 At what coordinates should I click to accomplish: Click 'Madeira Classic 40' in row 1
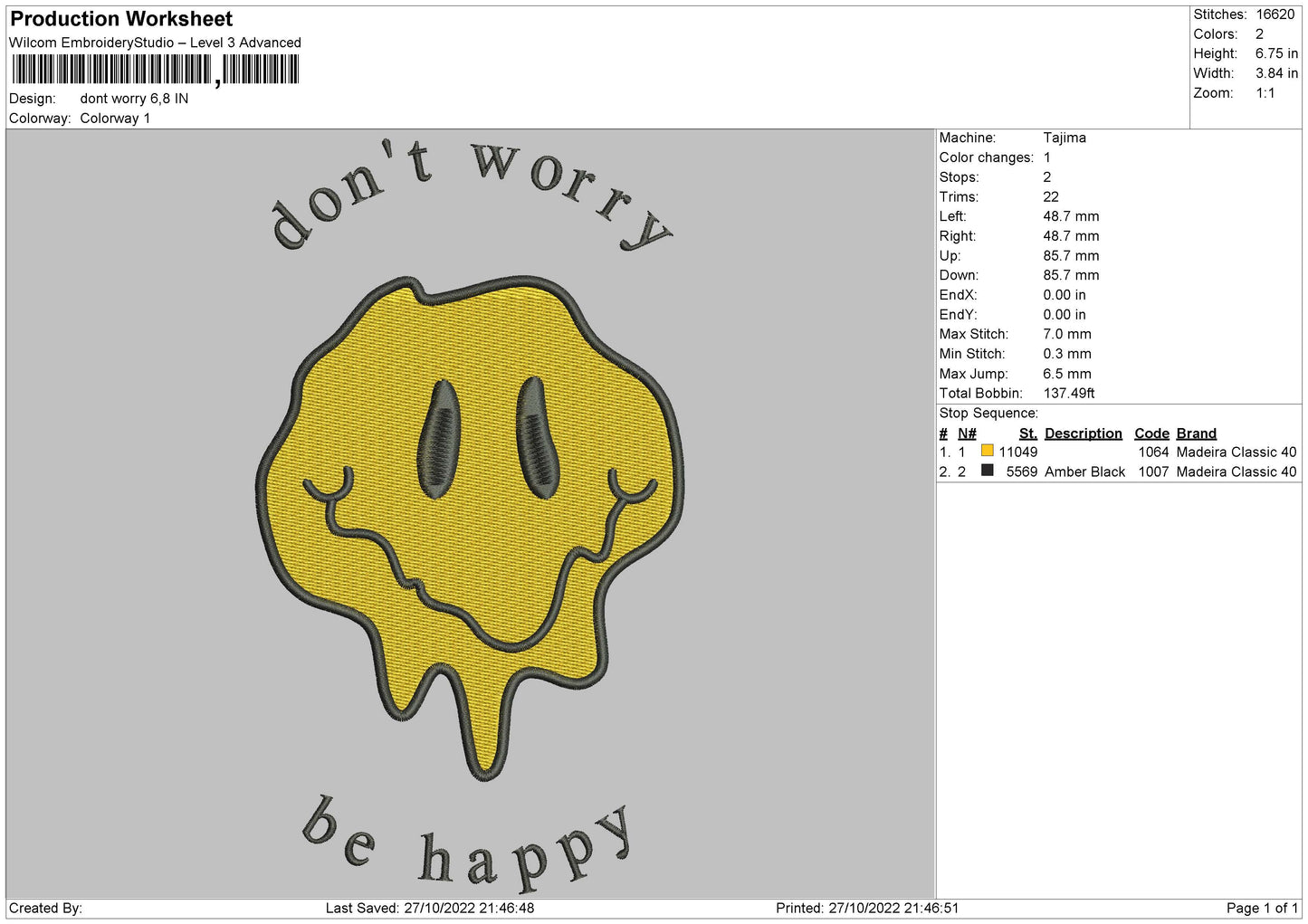(1236, 452)
